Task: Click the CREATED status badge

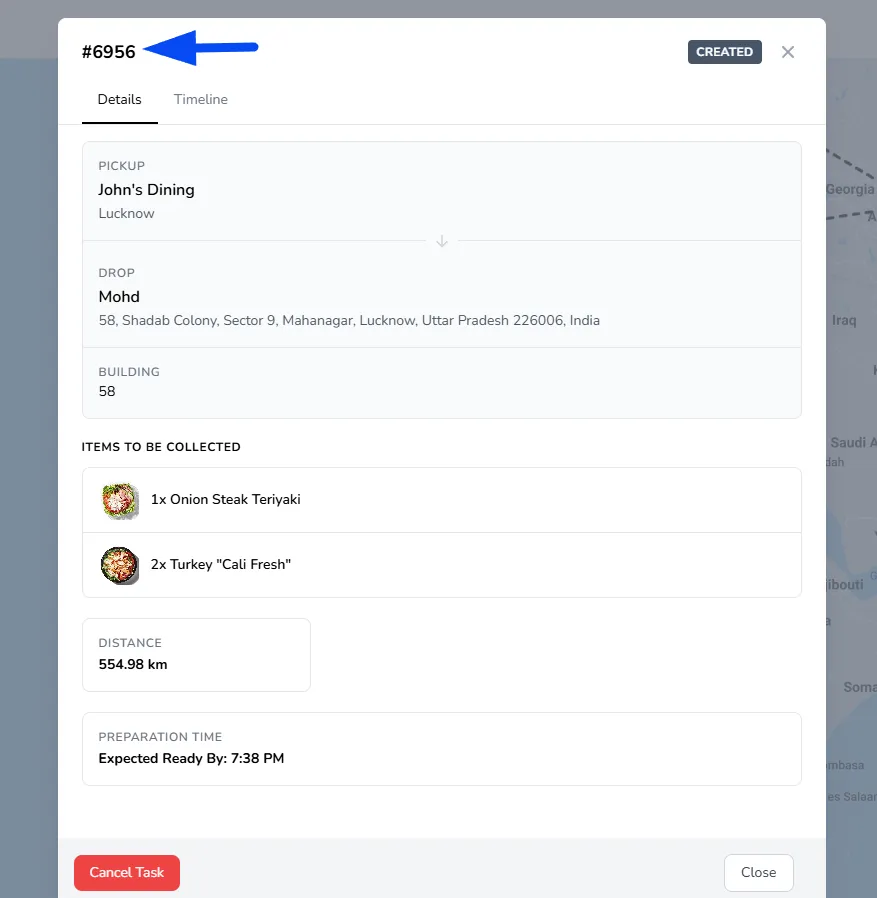Action: pos(725,52)
